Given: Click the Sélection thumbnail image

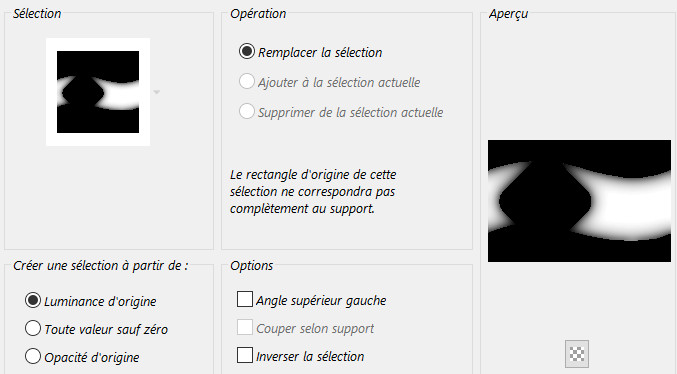Looking at the screenshot, I should click(98, 92).
